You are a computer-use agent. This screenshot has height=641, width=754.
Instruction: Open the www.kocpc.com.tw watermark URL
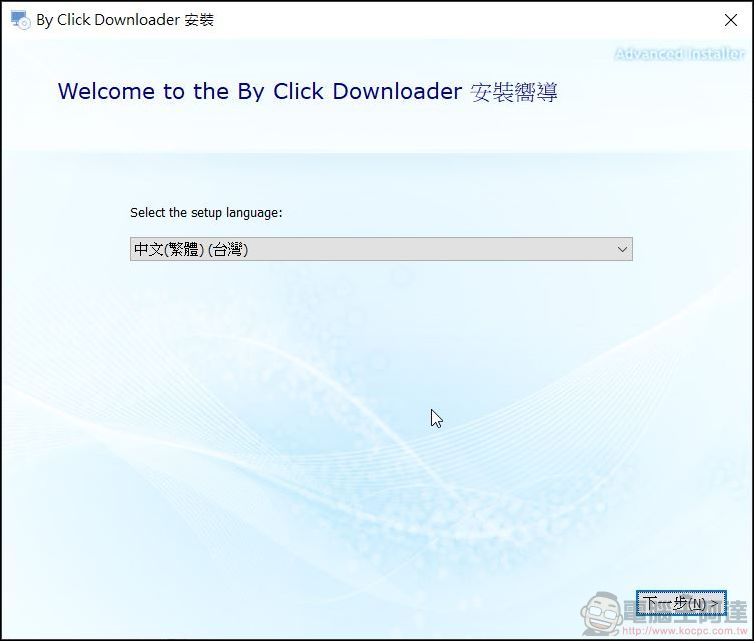pyautogui.click(x=685, y=631)
